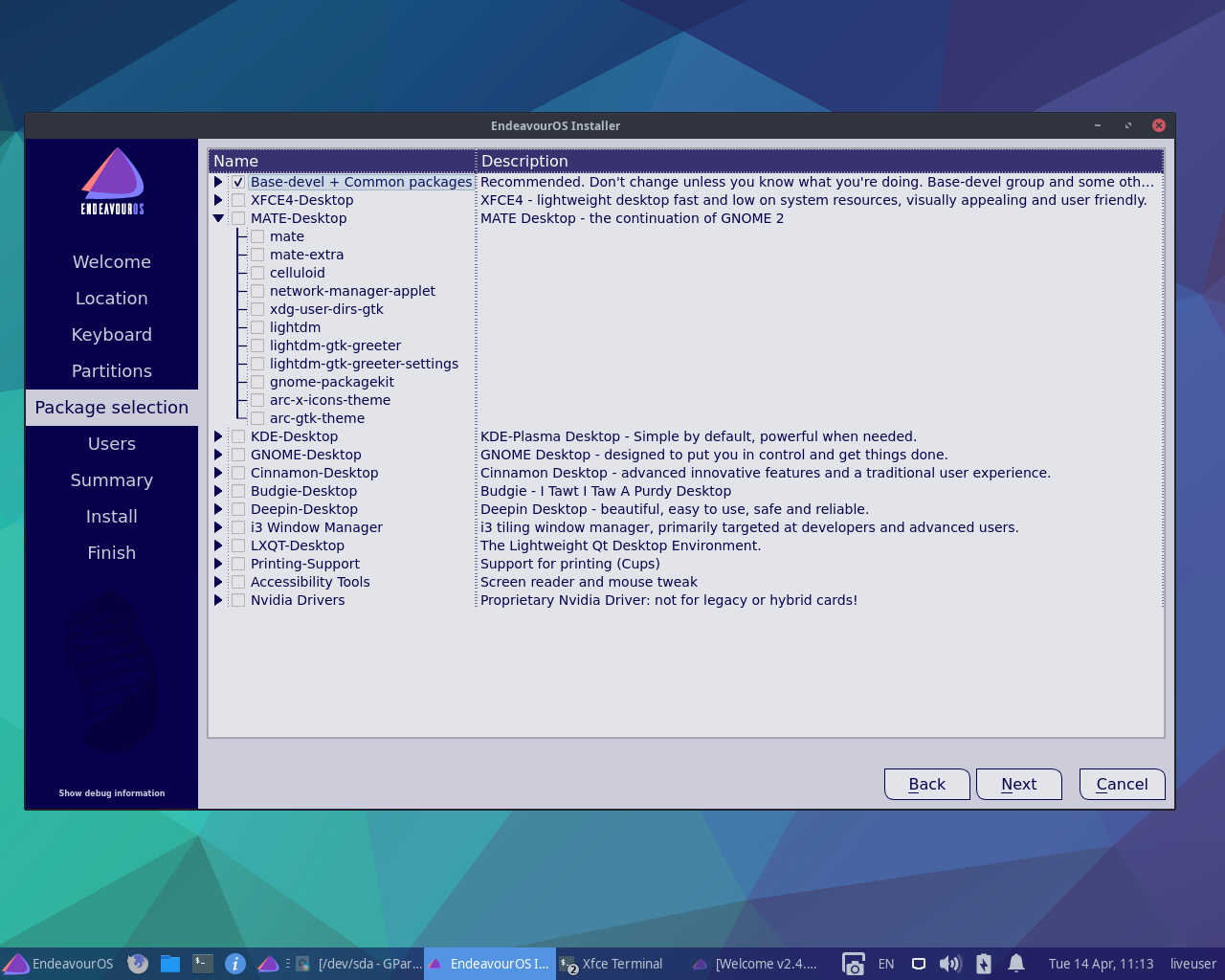The image size is (1225, 980).
Task: Click the screenshot camera tray icon
Action: point(853,964)
